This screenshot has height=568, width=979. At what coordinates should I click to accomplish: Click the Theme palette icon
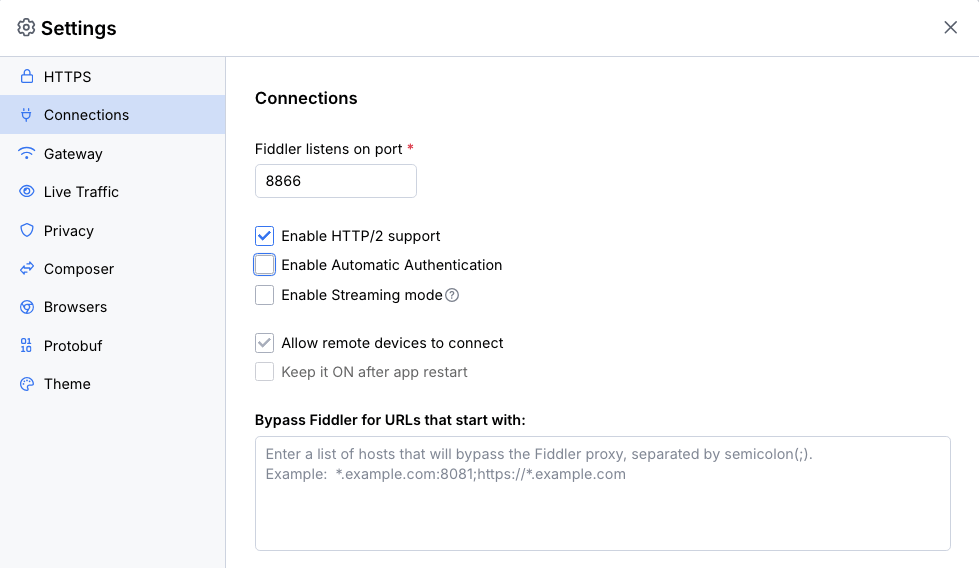pos(27,384)
